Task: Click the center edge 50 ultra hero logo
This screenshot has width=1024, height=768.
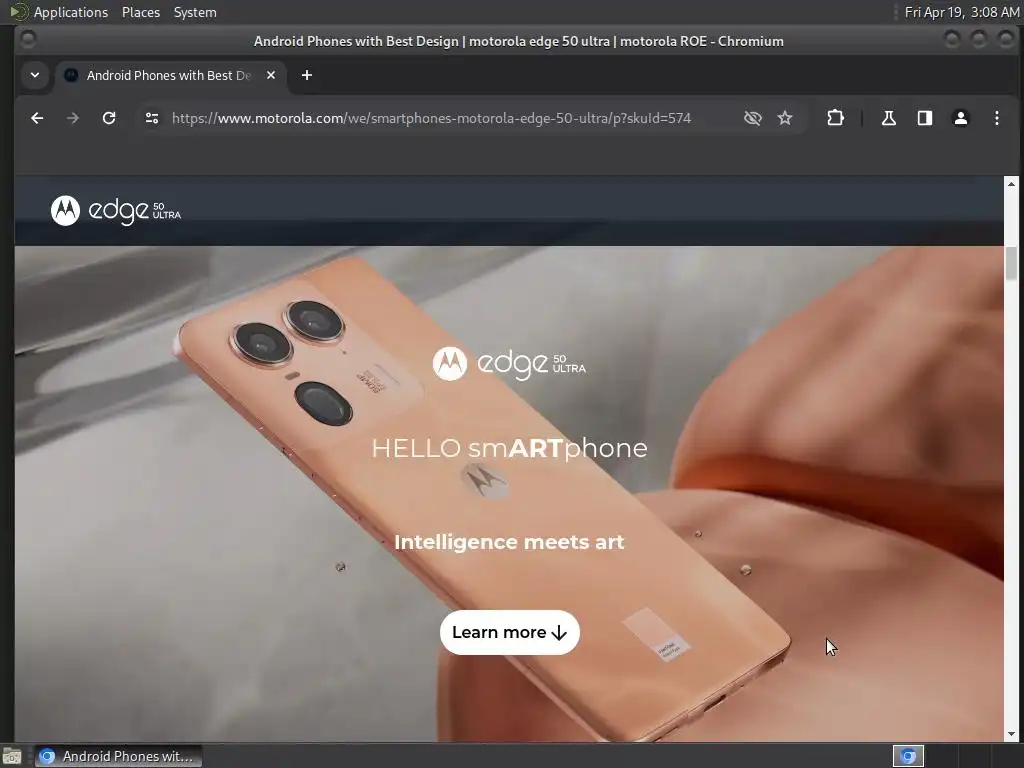Action: [x=509, y=363]
